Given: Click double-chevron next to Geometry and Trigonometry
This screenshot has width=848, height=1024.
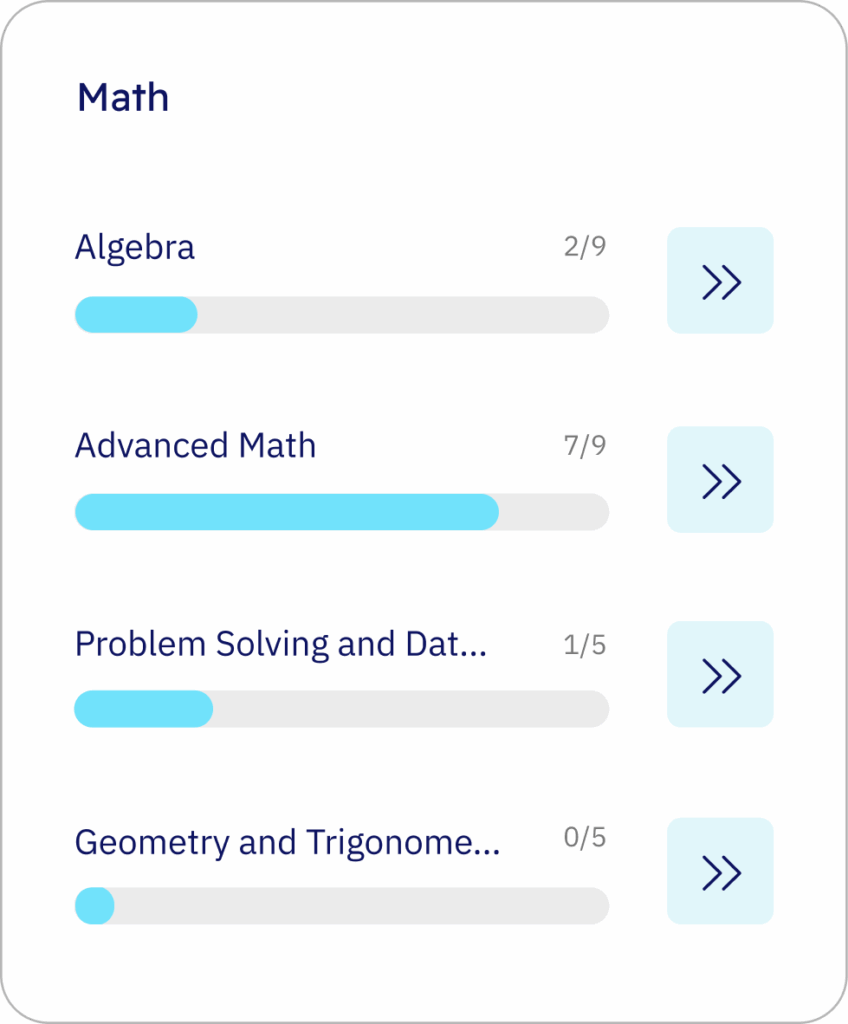Looking at the screenshot, I should click(x=720, y=871).
